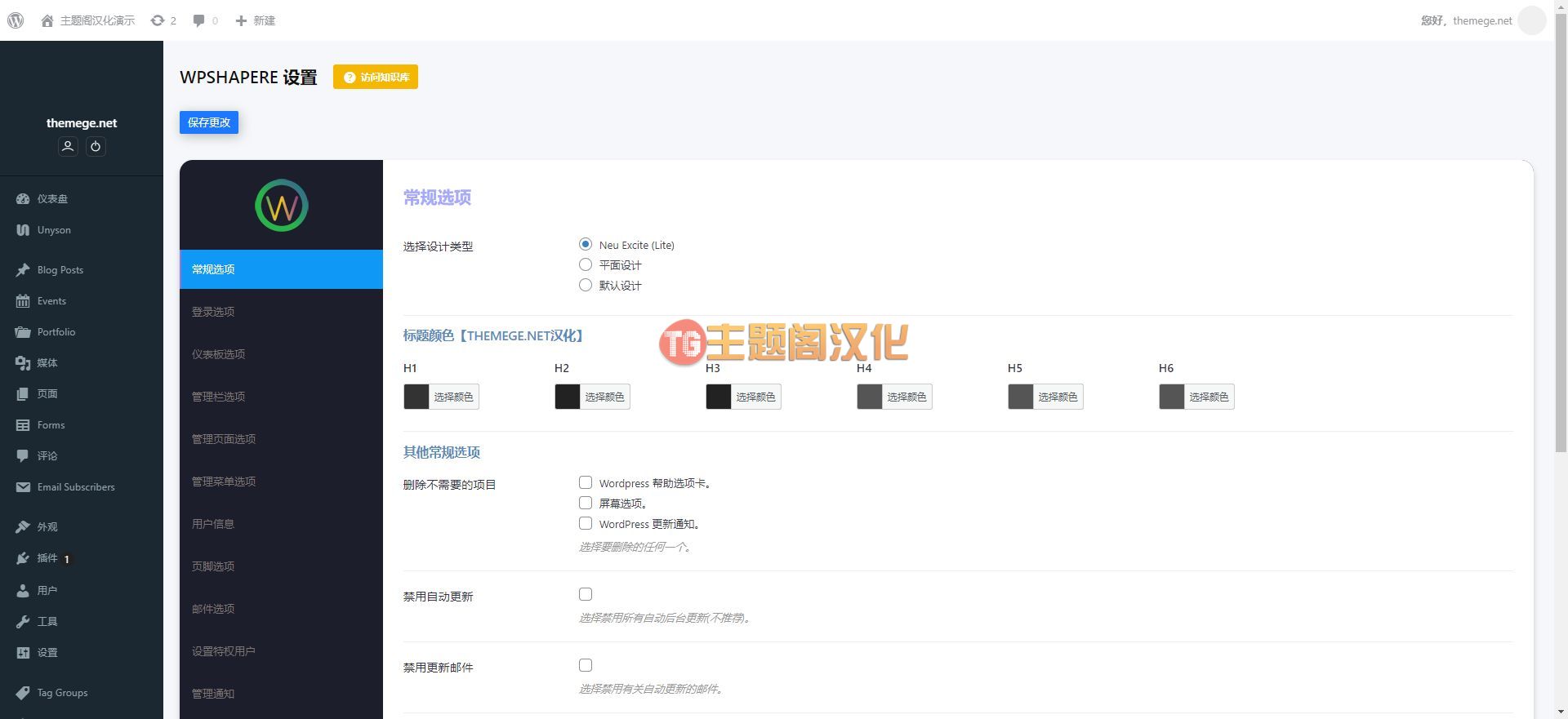The image size is (1568, 719).
Task: Open the Portfolio folder icon
Action: pos(23,332)
